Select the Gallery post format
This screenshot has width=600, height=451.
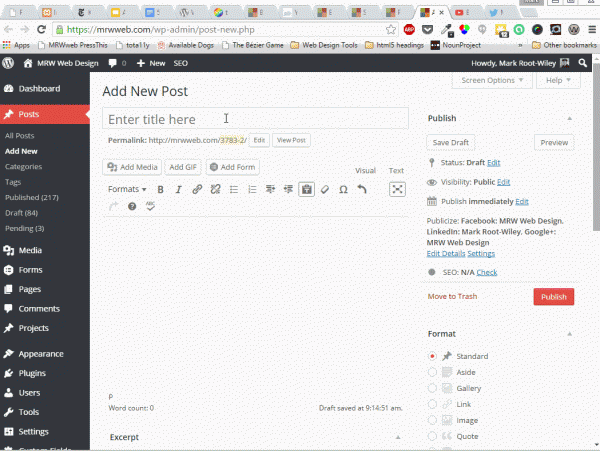tap(432, 388)
